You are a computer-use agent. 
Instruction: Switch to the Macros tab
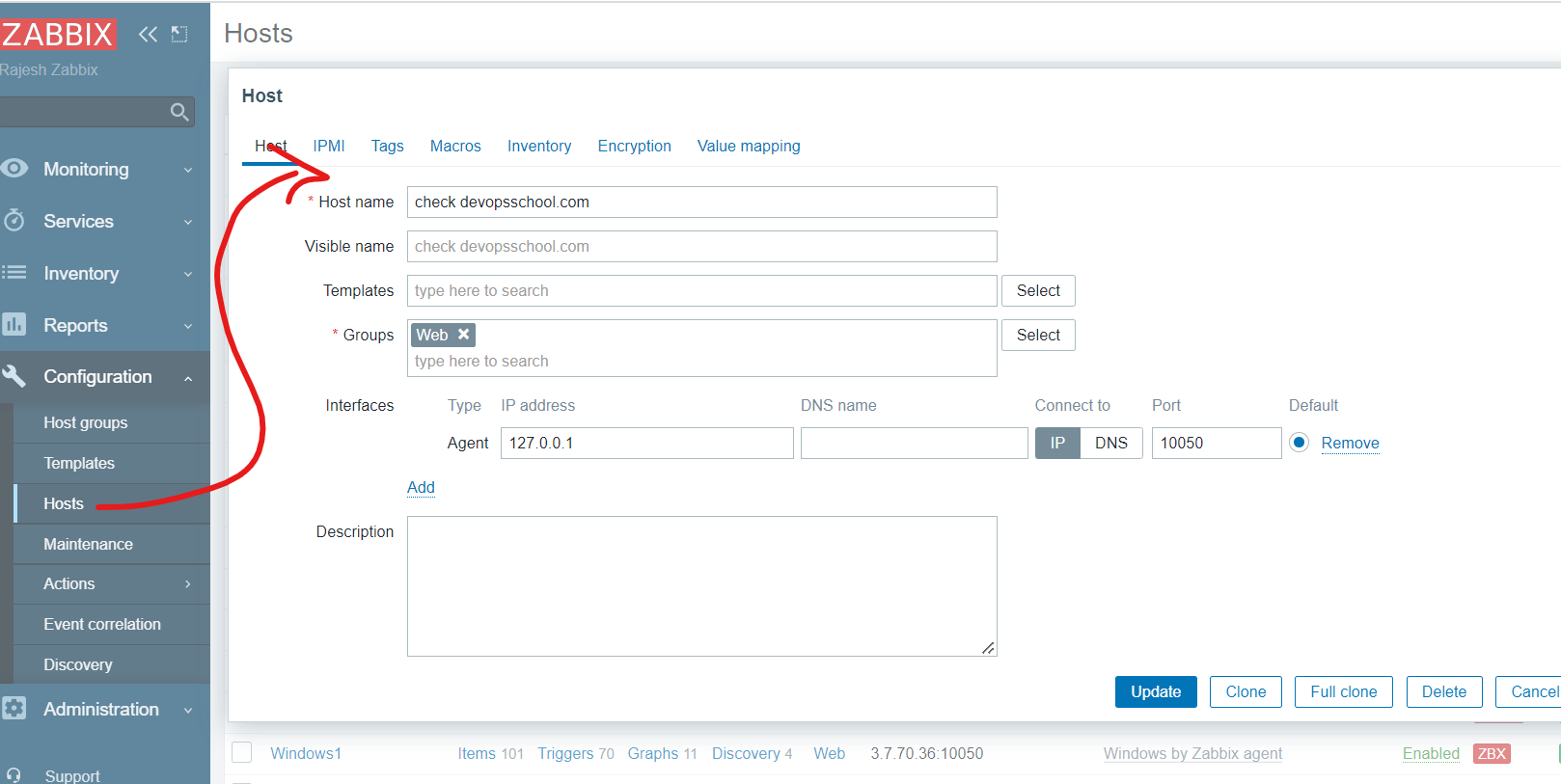455,146
